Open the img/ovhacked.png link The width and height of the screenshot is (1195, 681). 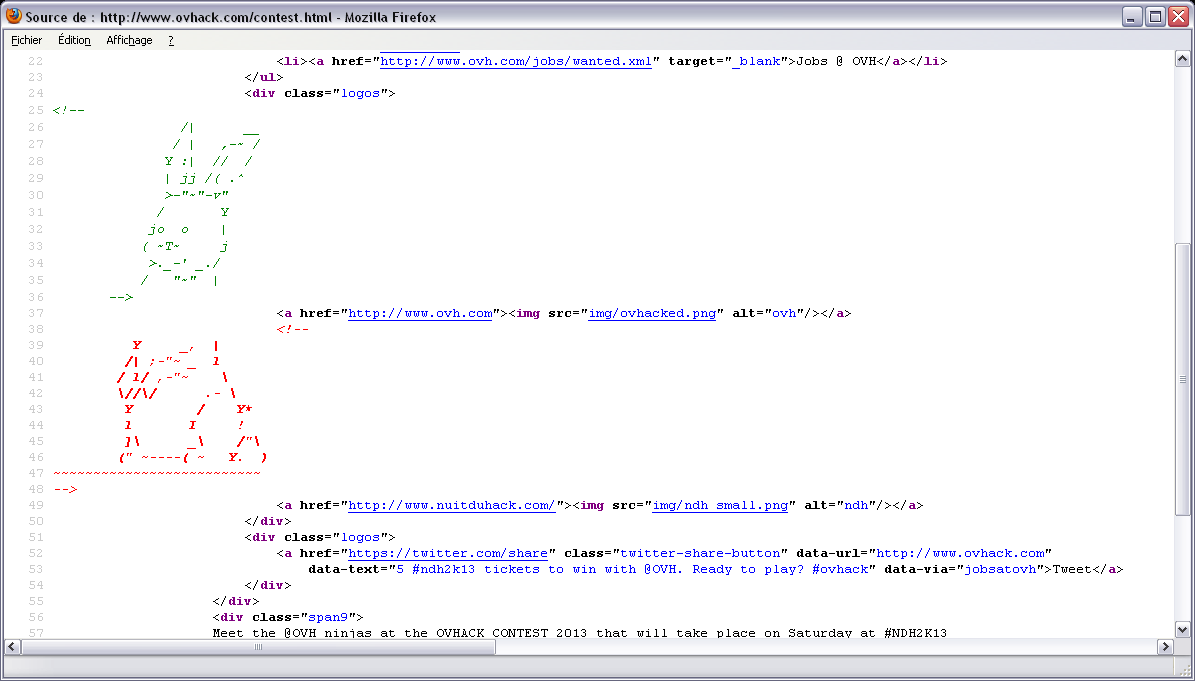652,313
